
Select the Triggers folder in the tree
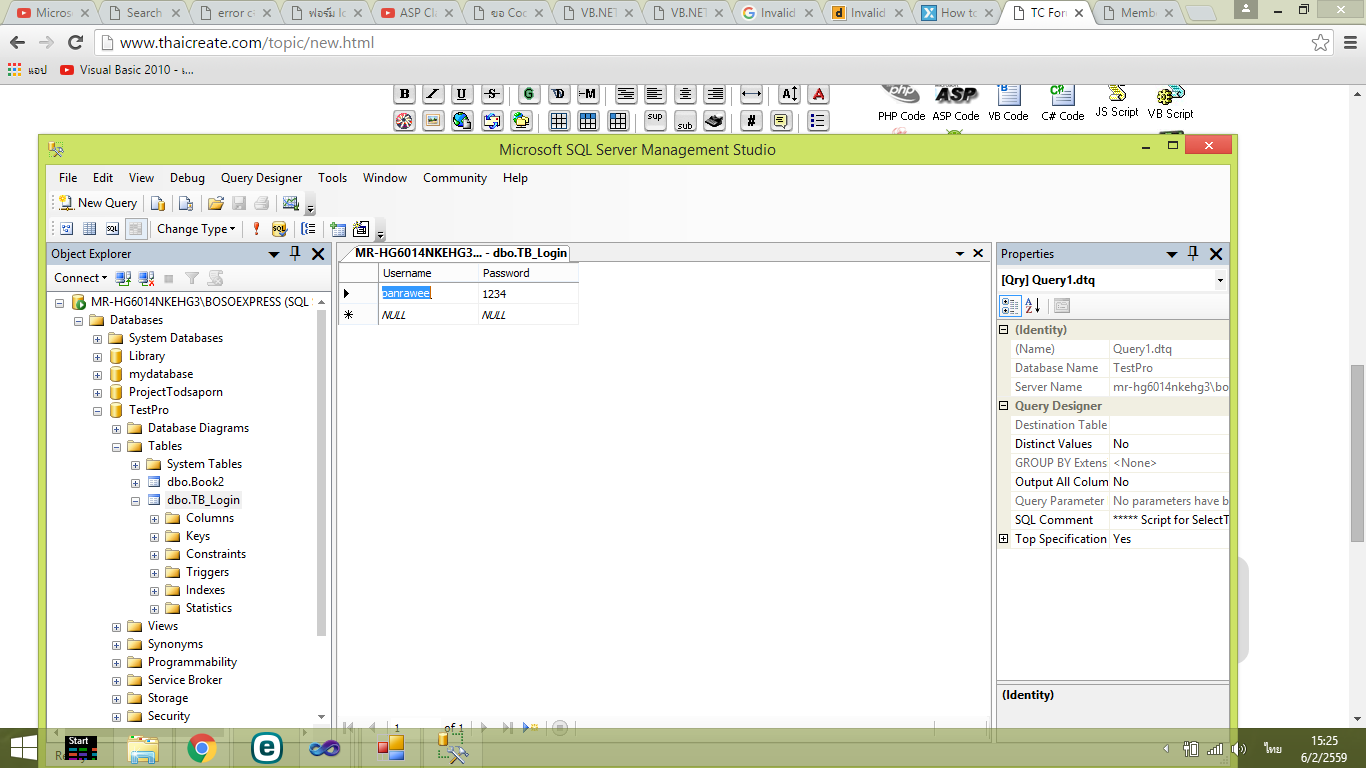coord(207,572)
